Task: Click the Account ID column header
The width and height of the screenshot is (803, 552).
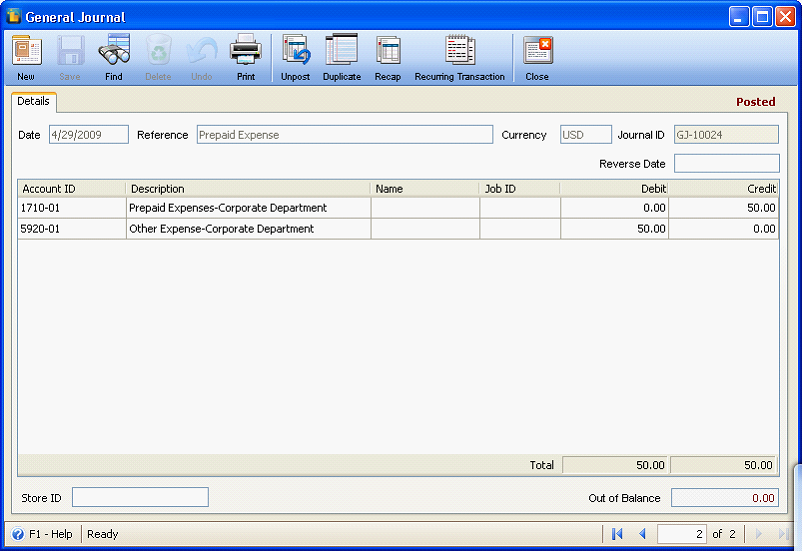Action: 72,189
